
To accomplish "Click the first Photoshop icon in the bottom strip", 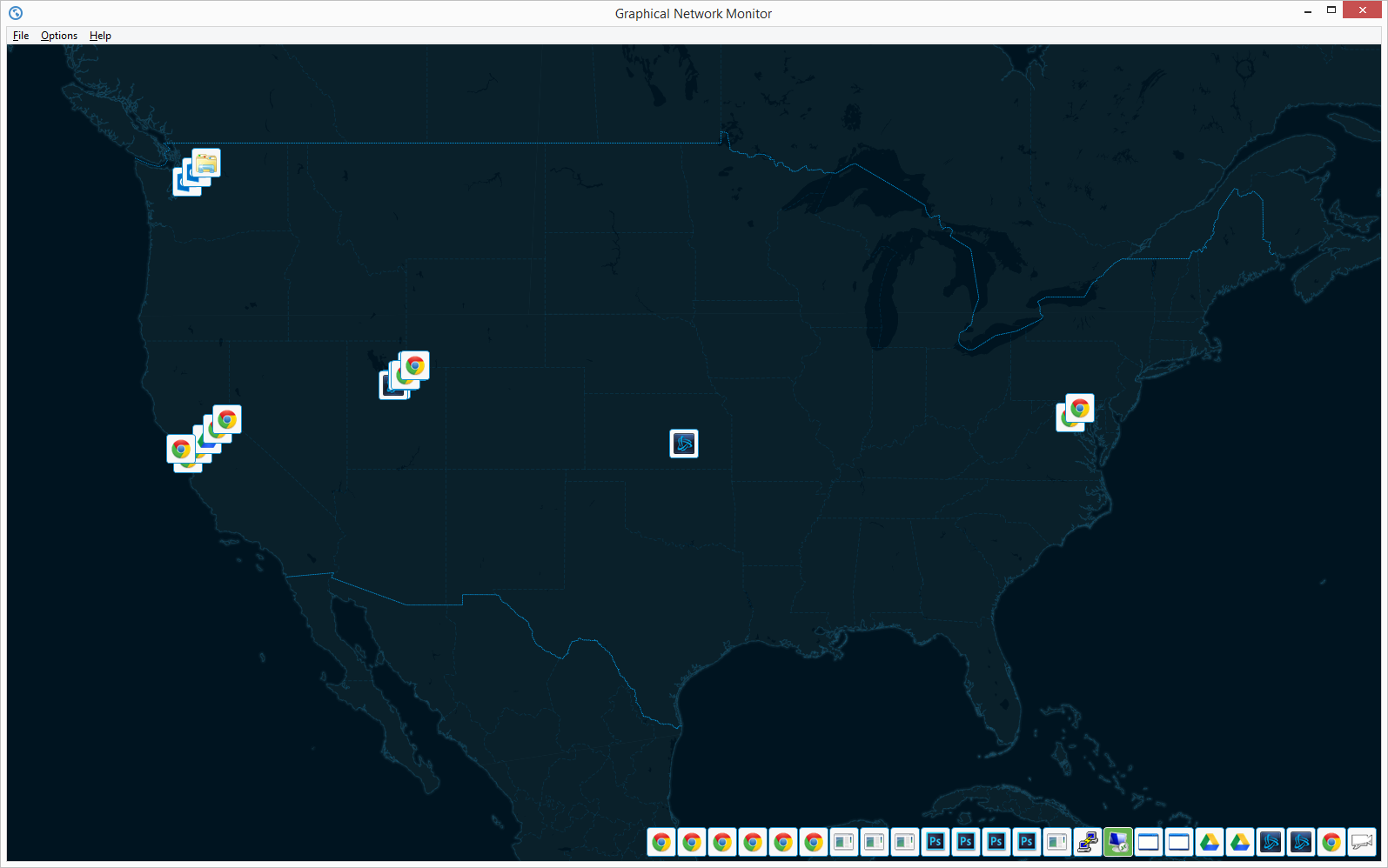I will click(935, 842).
